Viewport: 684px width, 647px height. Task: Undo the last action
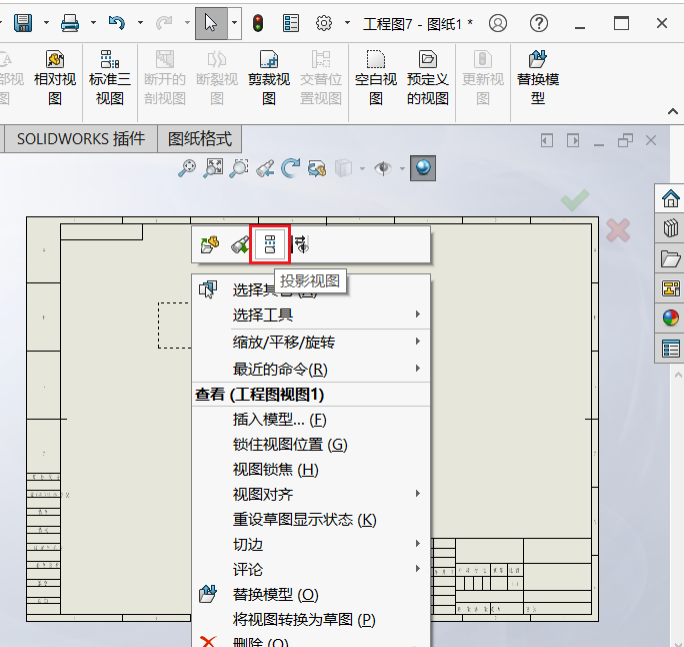[117, 23]
